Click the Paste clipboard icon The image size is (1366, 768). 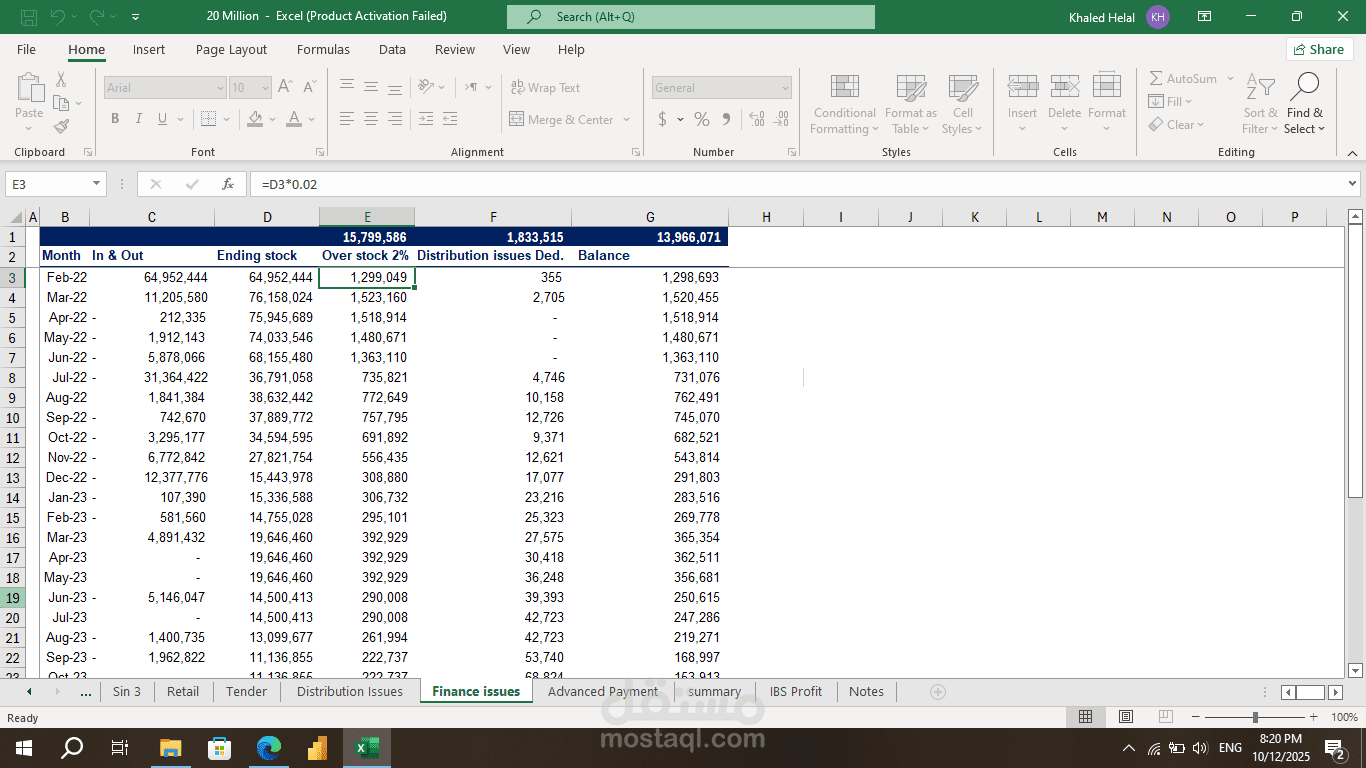(29, 88)
